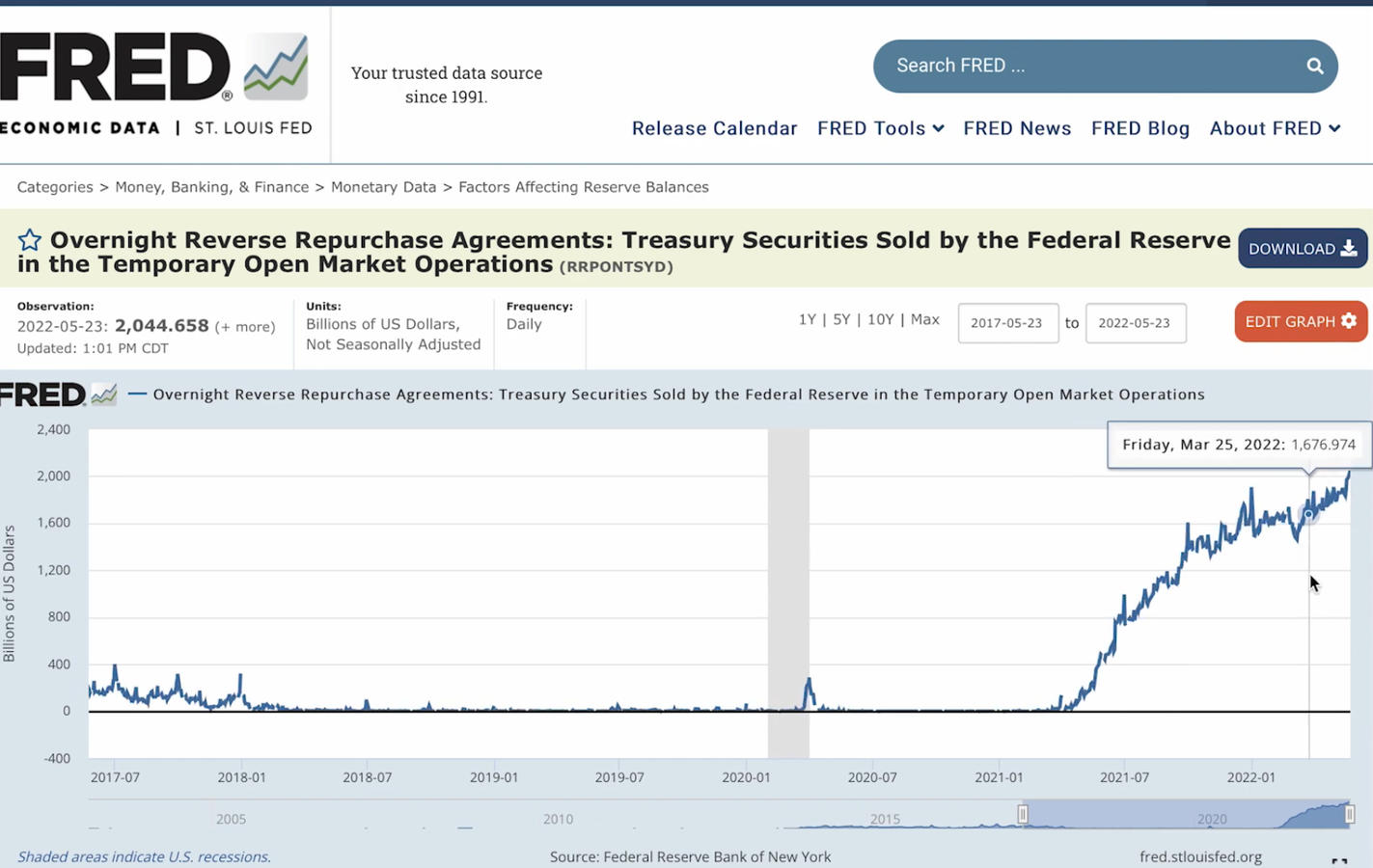Click 'Shaded areas indicate U.S. recessions.' note

coord(144,856)
